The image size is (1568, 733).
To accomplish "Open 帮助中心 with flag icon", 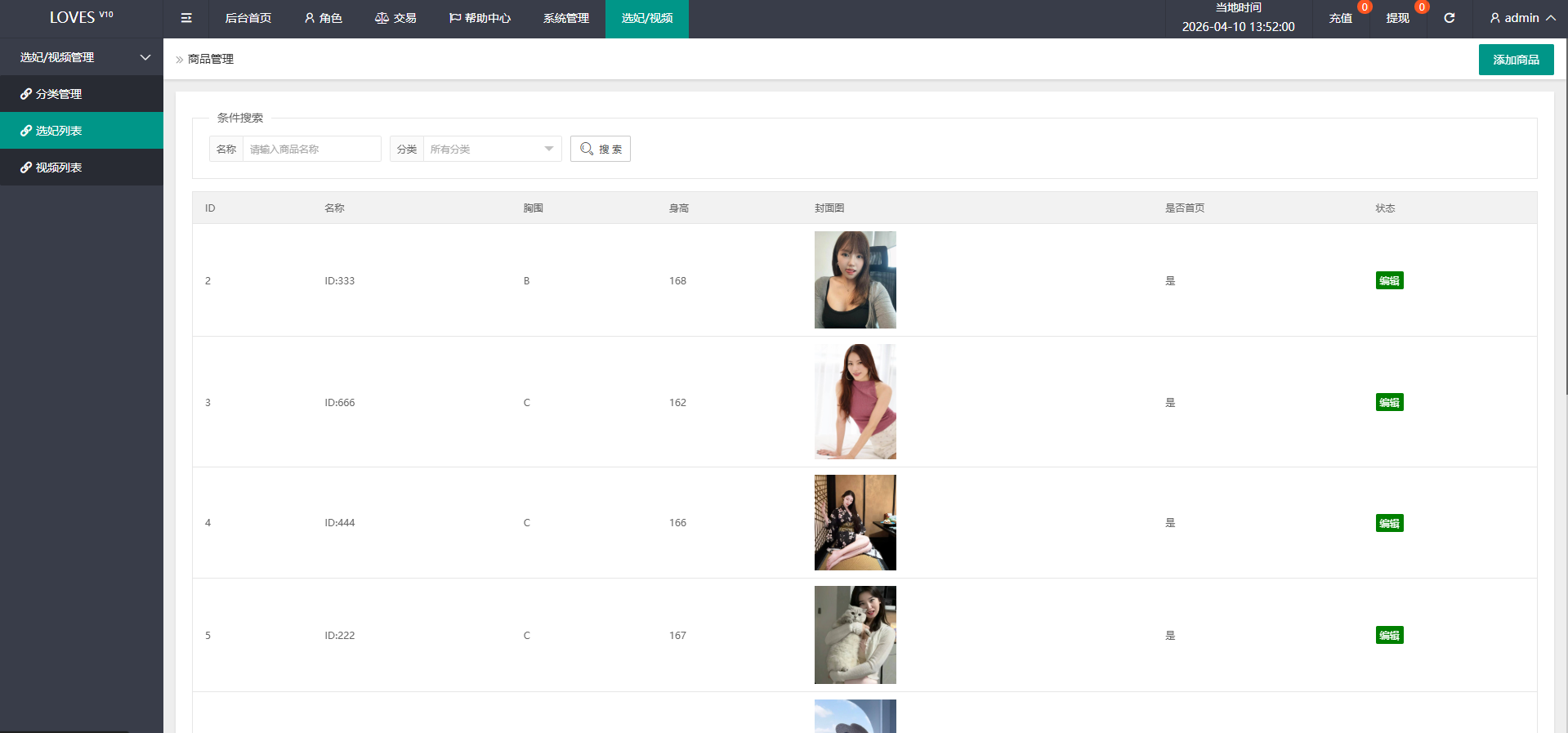I will point(480,18).
